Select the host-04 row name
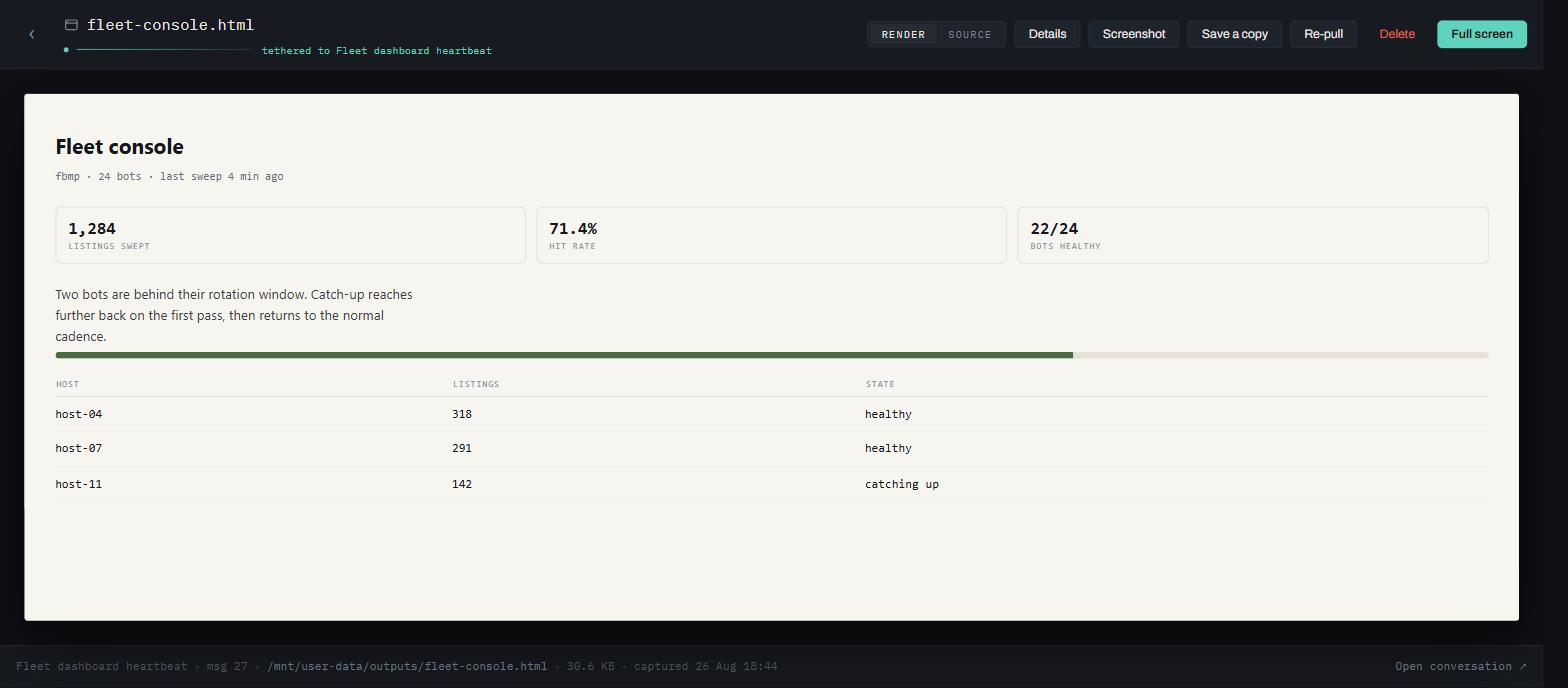 (x=79, y=414)
